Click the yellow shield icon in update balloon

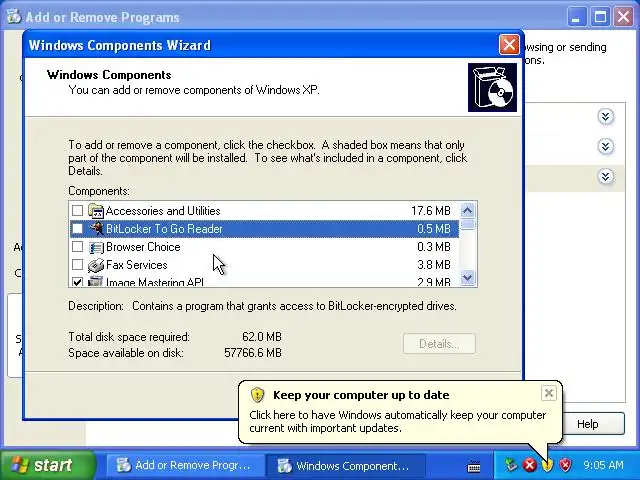(x=258, y=395)
